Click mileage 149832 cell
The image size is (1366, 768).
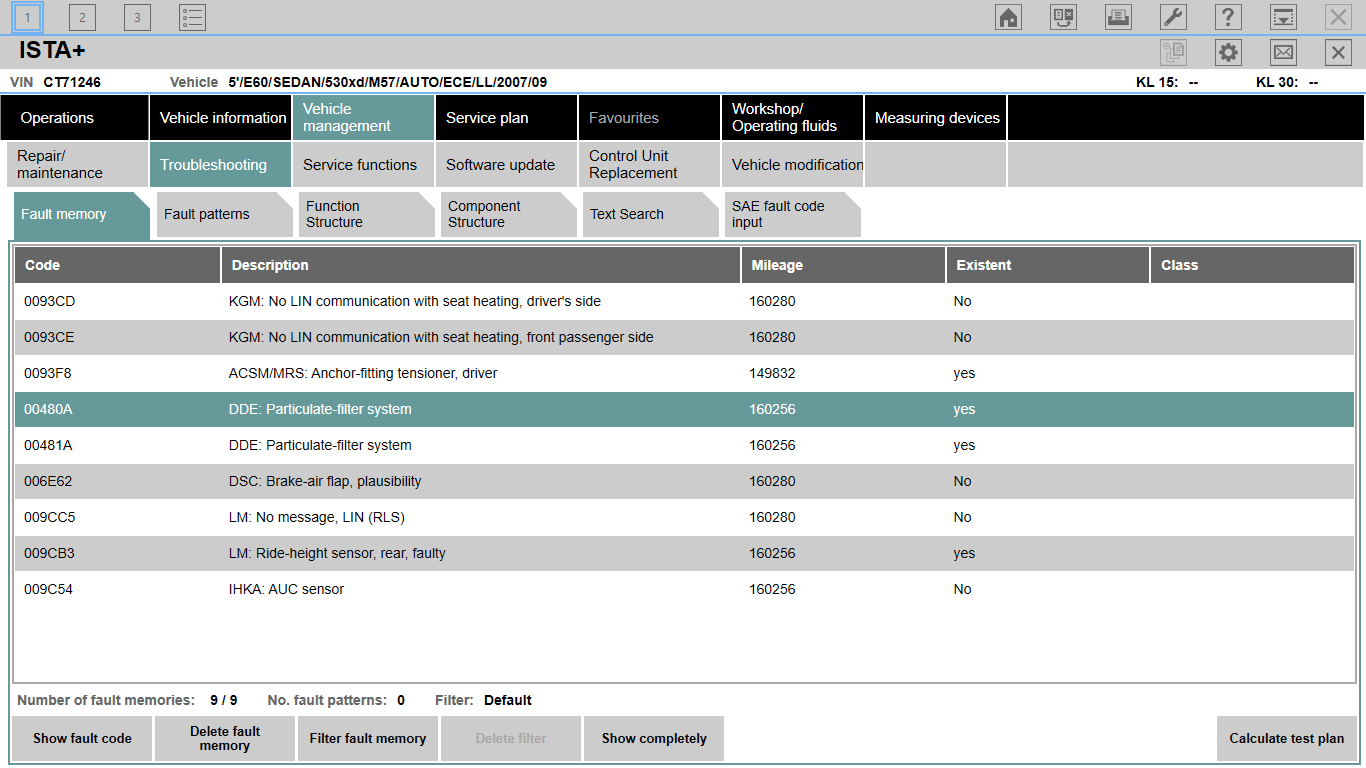(x=772, y=373)
